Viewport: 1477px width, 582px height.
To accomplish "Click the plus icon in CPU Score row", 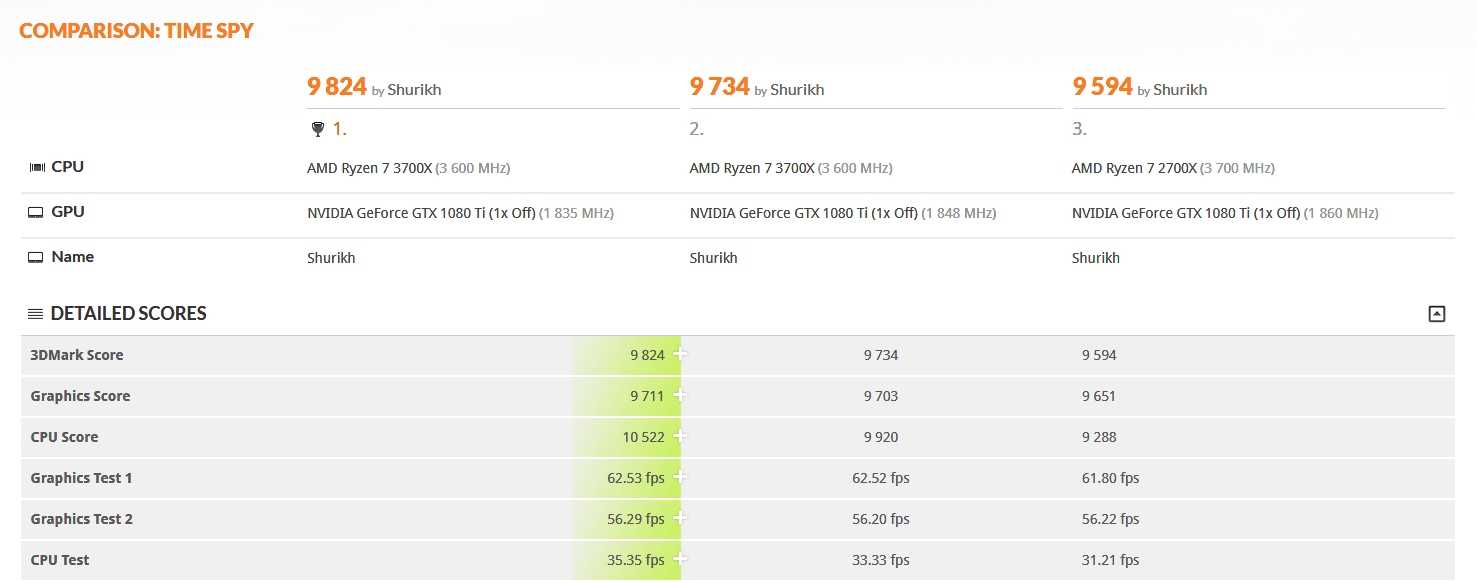I will click(x=680, y=436).
